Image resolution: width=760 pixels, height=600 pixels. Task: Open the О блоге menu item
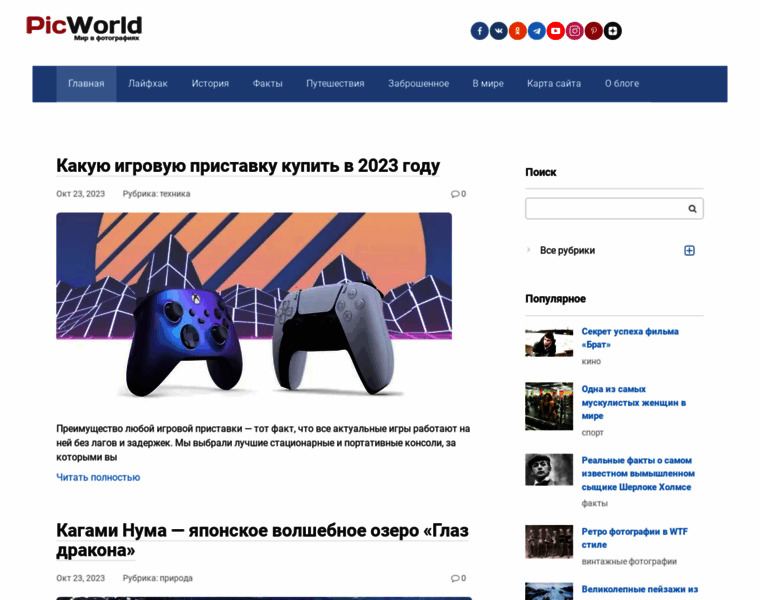coord(622,83)
